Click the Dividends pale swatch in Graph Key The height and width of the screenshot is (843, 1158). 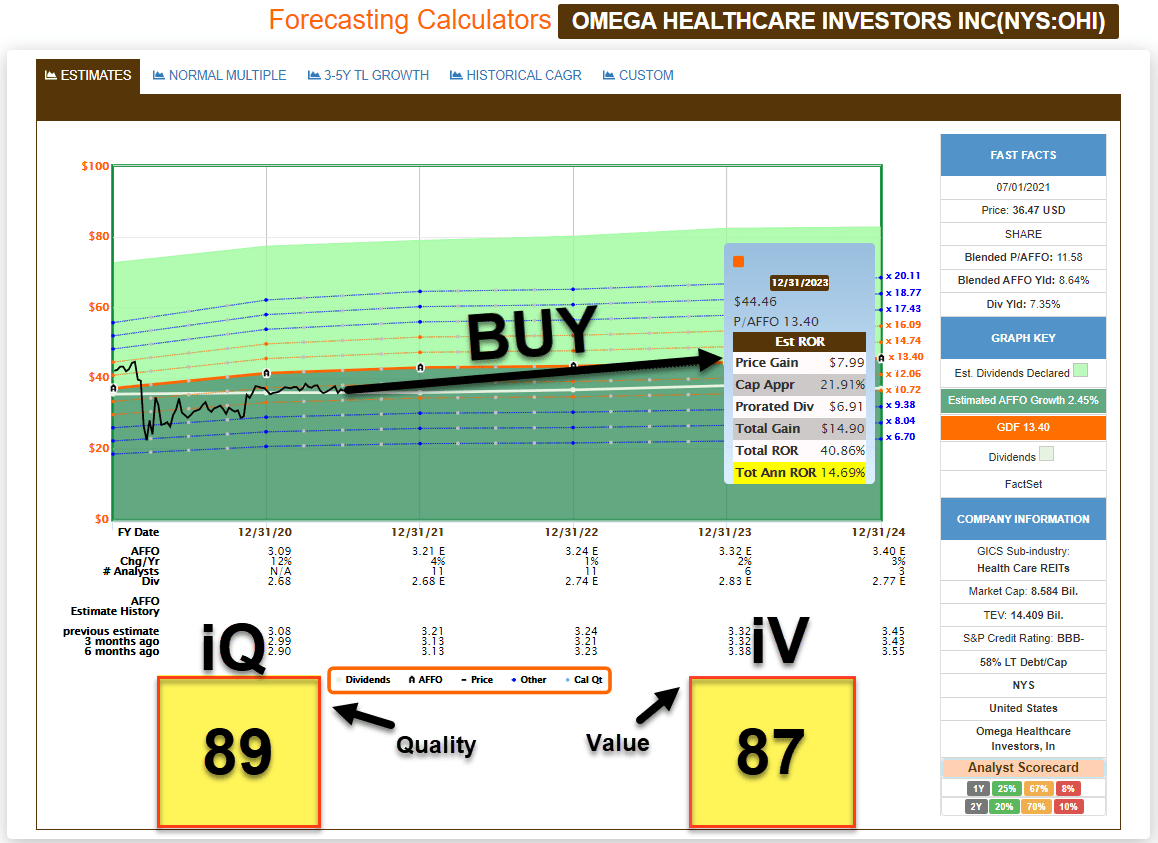1046,454
